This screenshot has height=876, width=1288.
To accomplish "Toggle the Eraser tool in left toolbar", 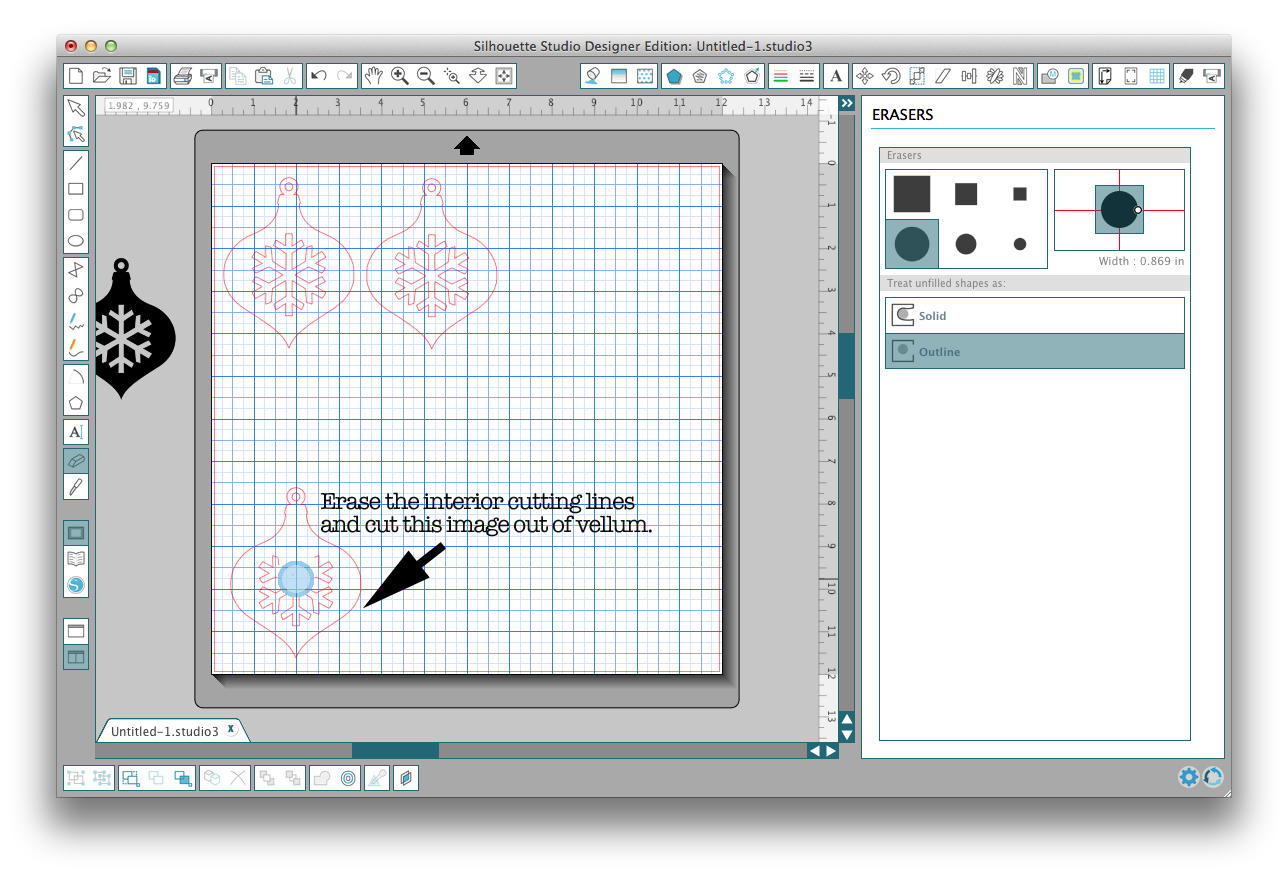I will point(76,460).
